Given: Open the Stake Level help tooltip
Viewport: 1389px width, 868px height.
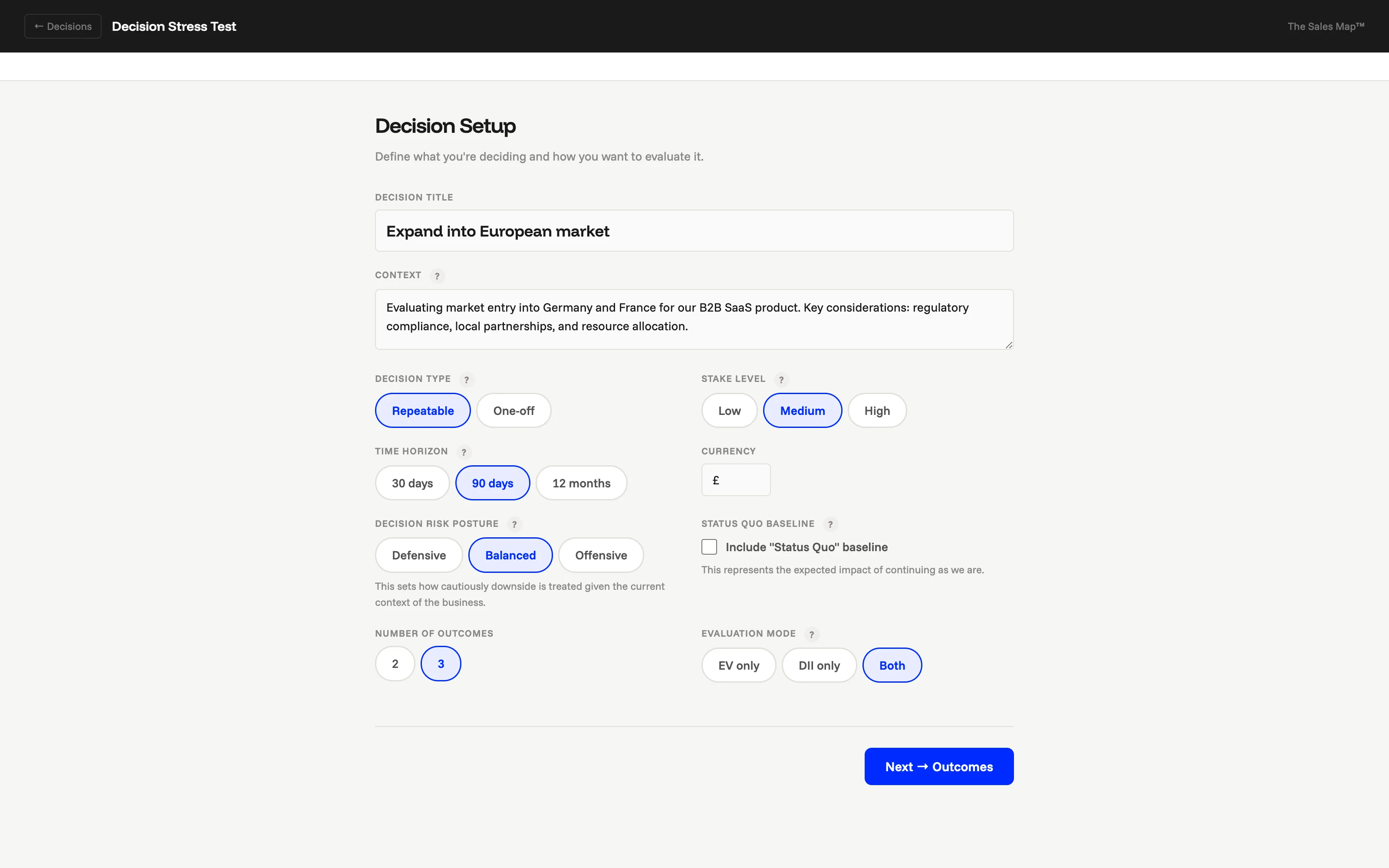Looking at the screenshot, I should (782, 379).
